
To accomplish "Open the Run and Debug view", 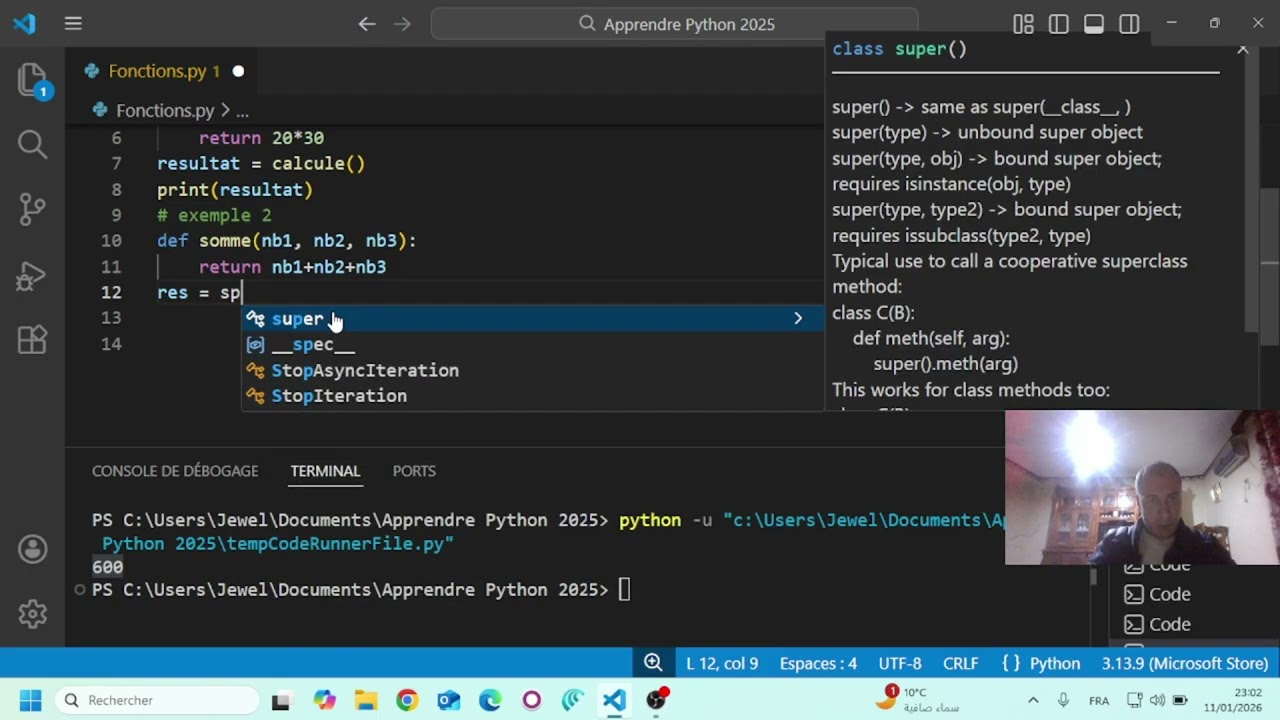I will point(32,275).
